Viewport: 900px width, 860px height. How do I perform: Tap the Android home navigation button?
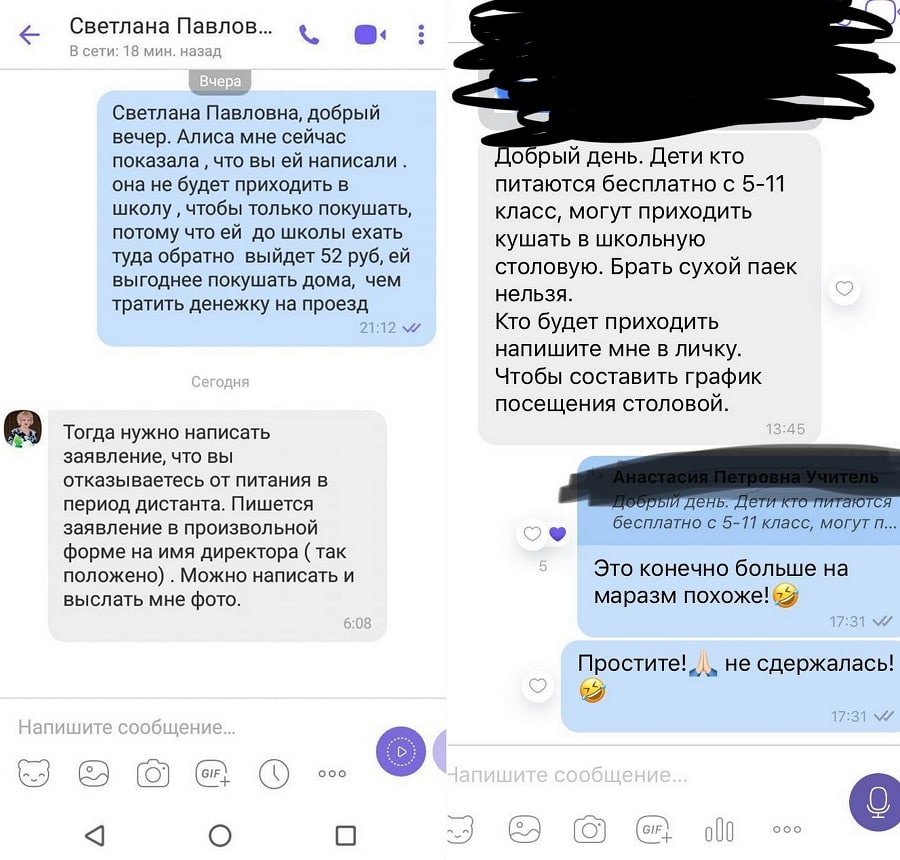tap(220, 835)
